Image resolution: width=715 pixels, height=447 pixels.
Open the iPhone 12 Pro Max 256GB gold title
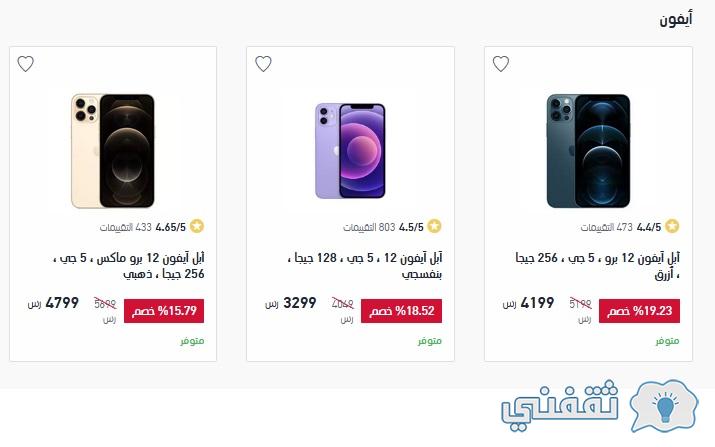point(129,265)
